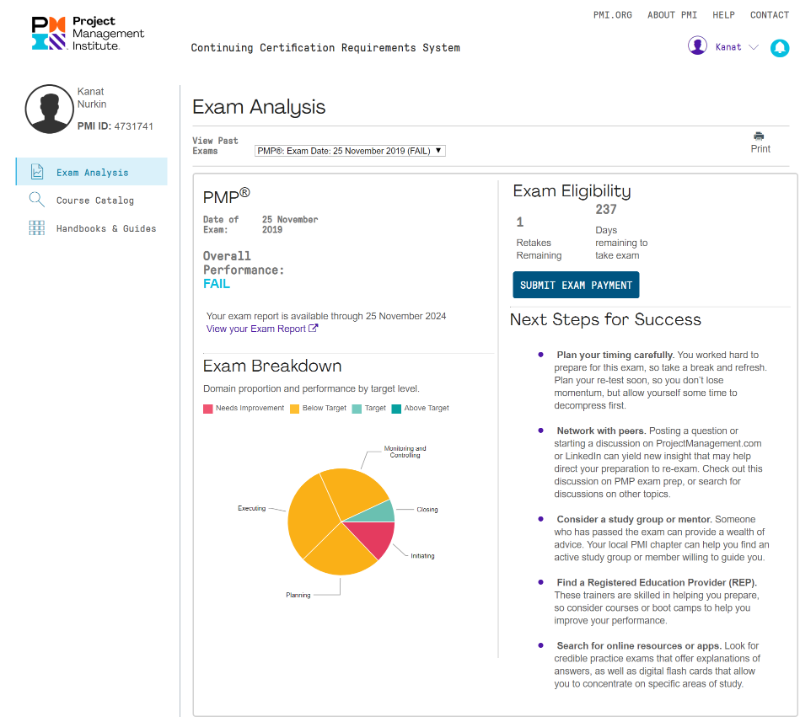The image size is (800, 717).
Task: Click the PMI ID 4731741 text
Action: [x=115, y=126]
